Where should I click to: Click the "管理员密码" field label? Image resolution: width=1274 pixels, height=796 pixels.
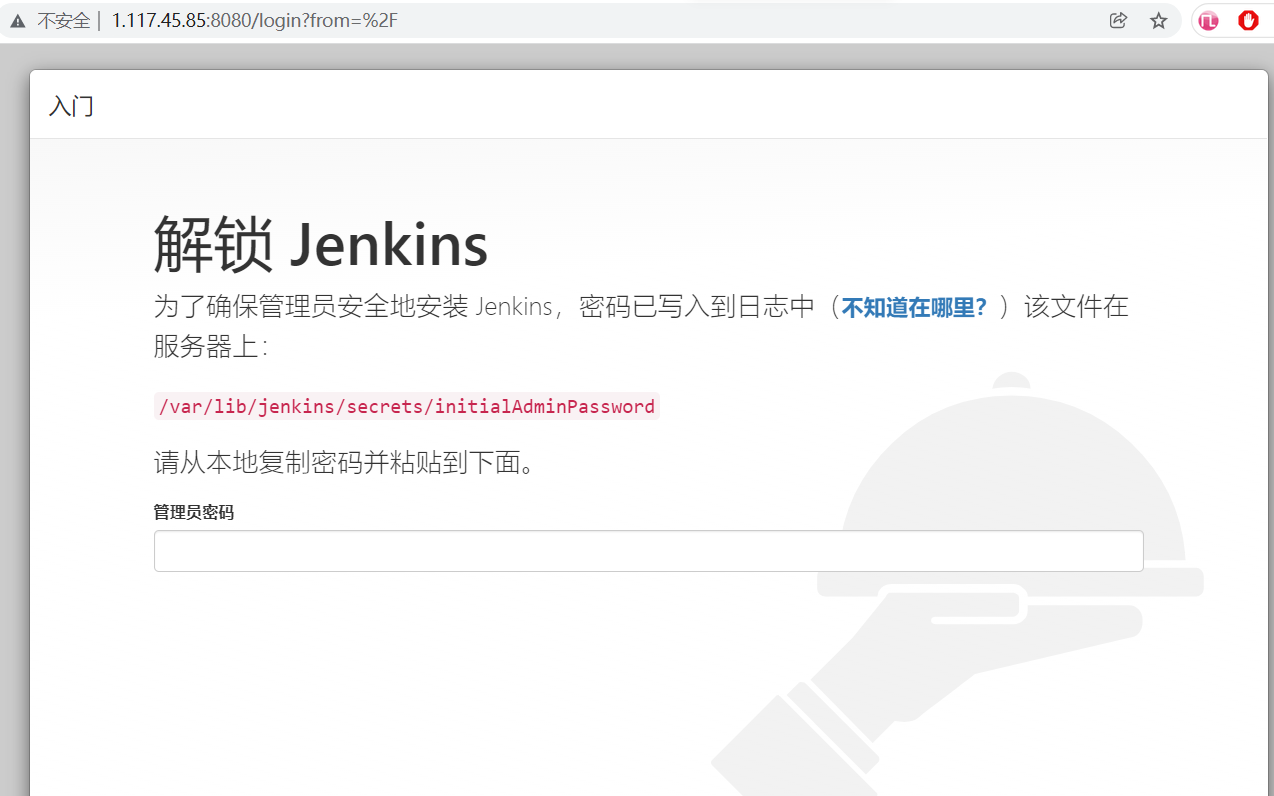coord(194,512)
